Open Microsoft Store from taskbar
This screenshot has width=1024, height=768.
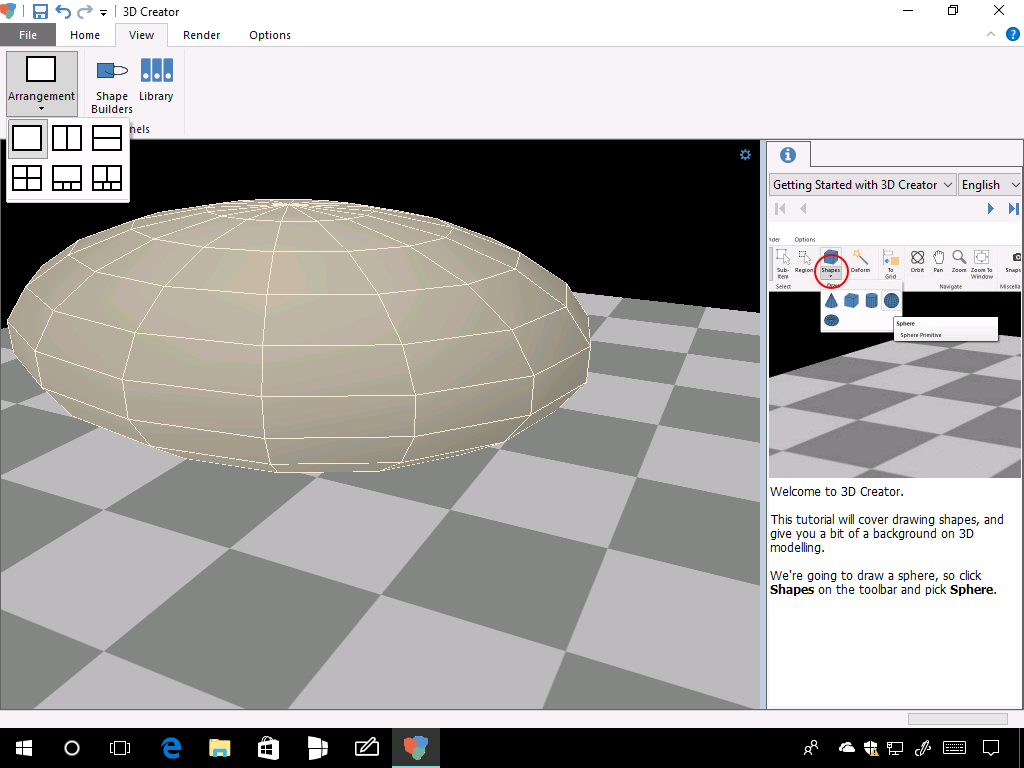[x=268, y=748]
